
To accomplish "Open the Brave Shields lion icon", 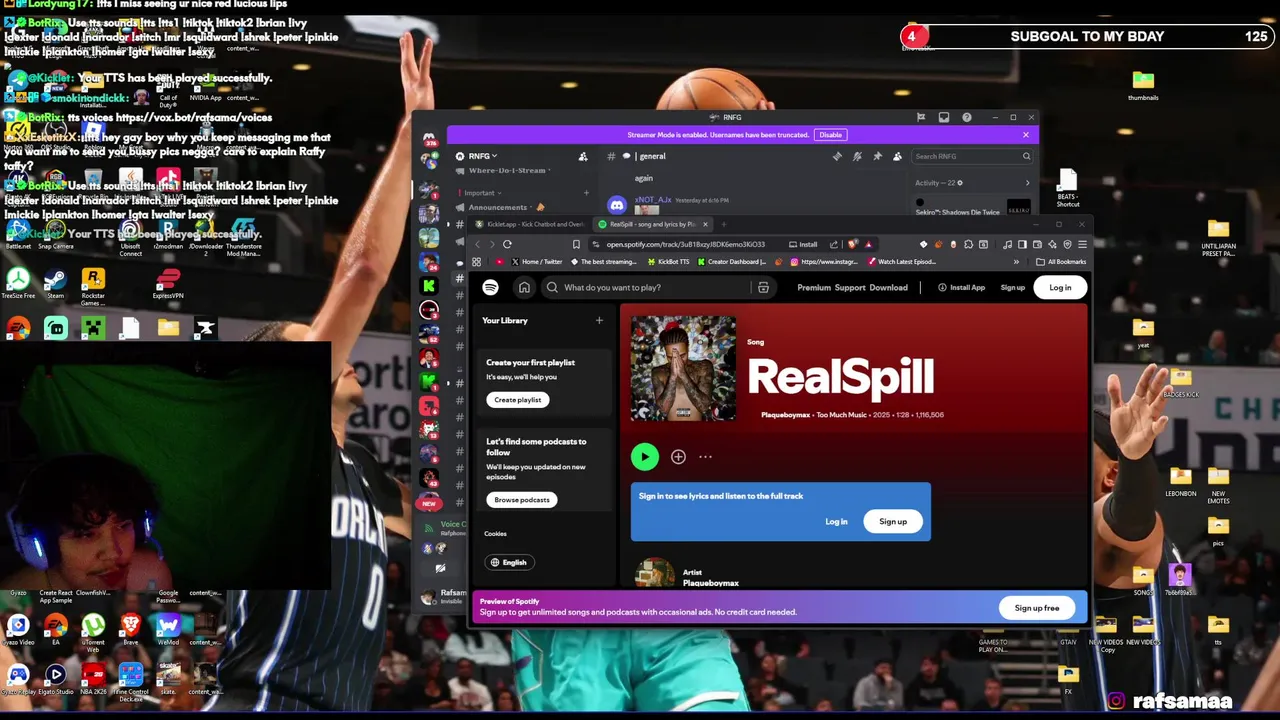I will (852, 245).
